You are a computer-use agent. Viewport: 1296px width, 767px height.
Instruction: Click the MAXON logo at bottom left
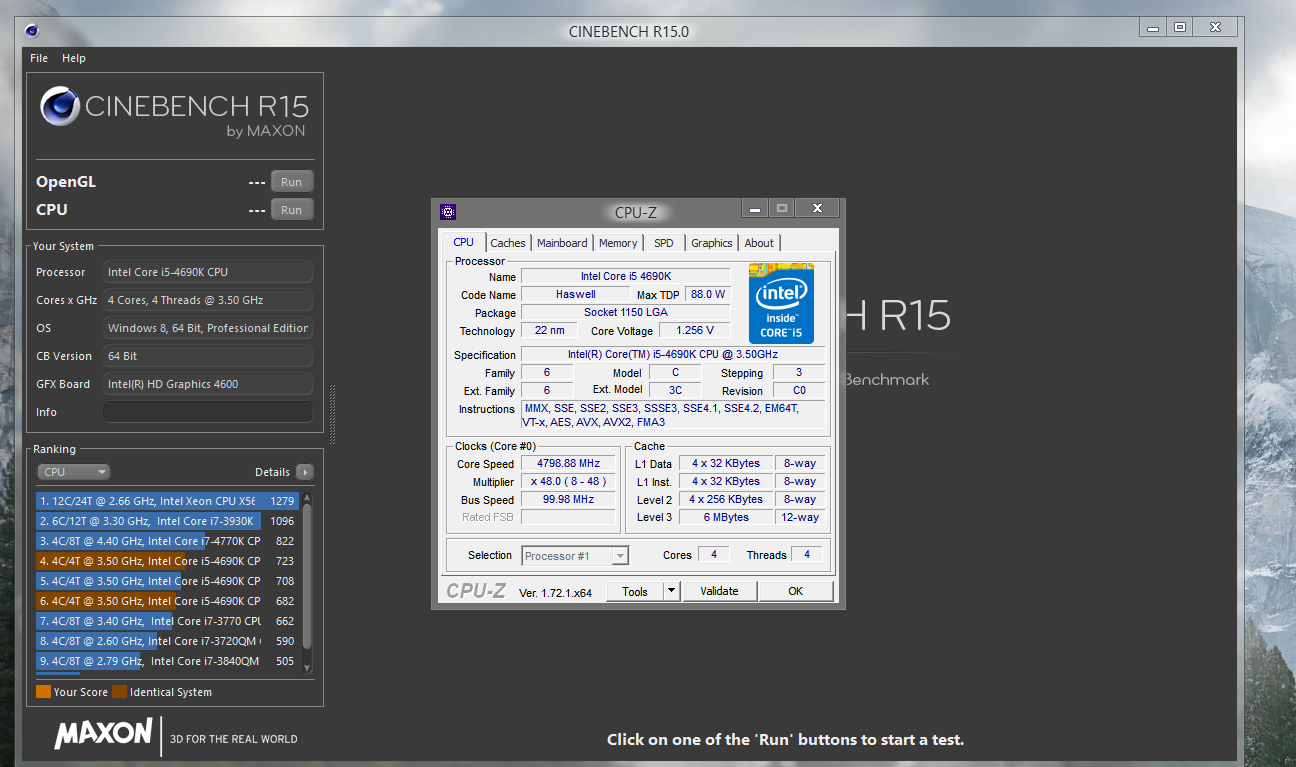103,734
